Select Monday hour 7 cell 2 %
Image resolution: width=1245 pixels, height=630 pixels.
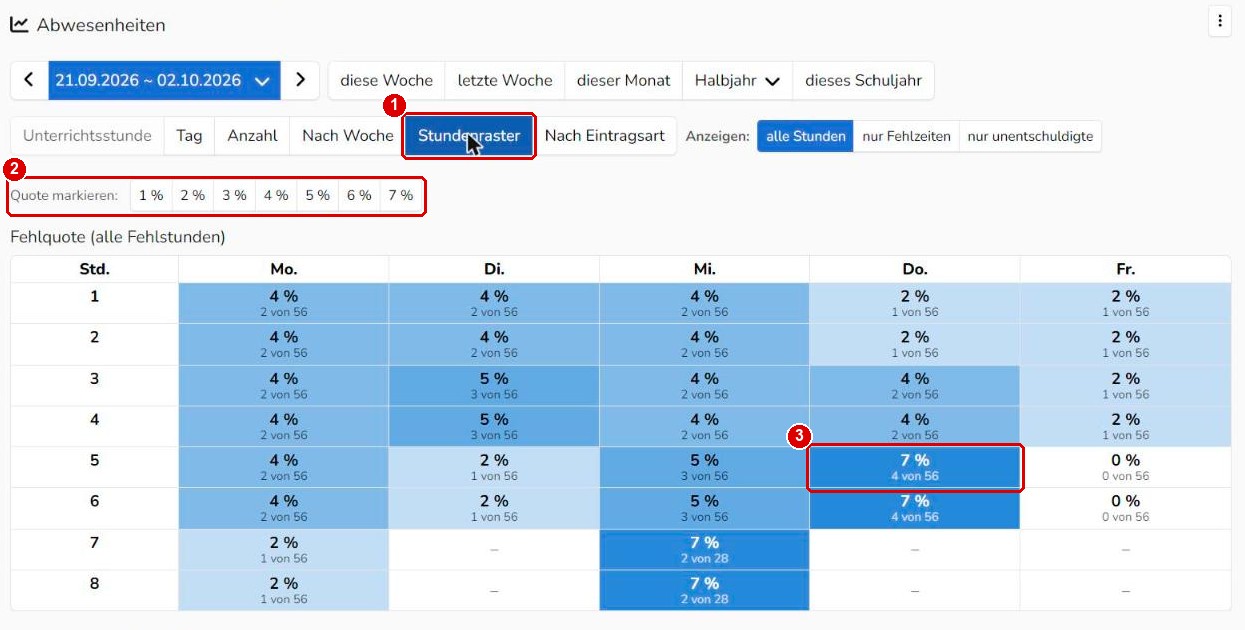click(284, 549)
